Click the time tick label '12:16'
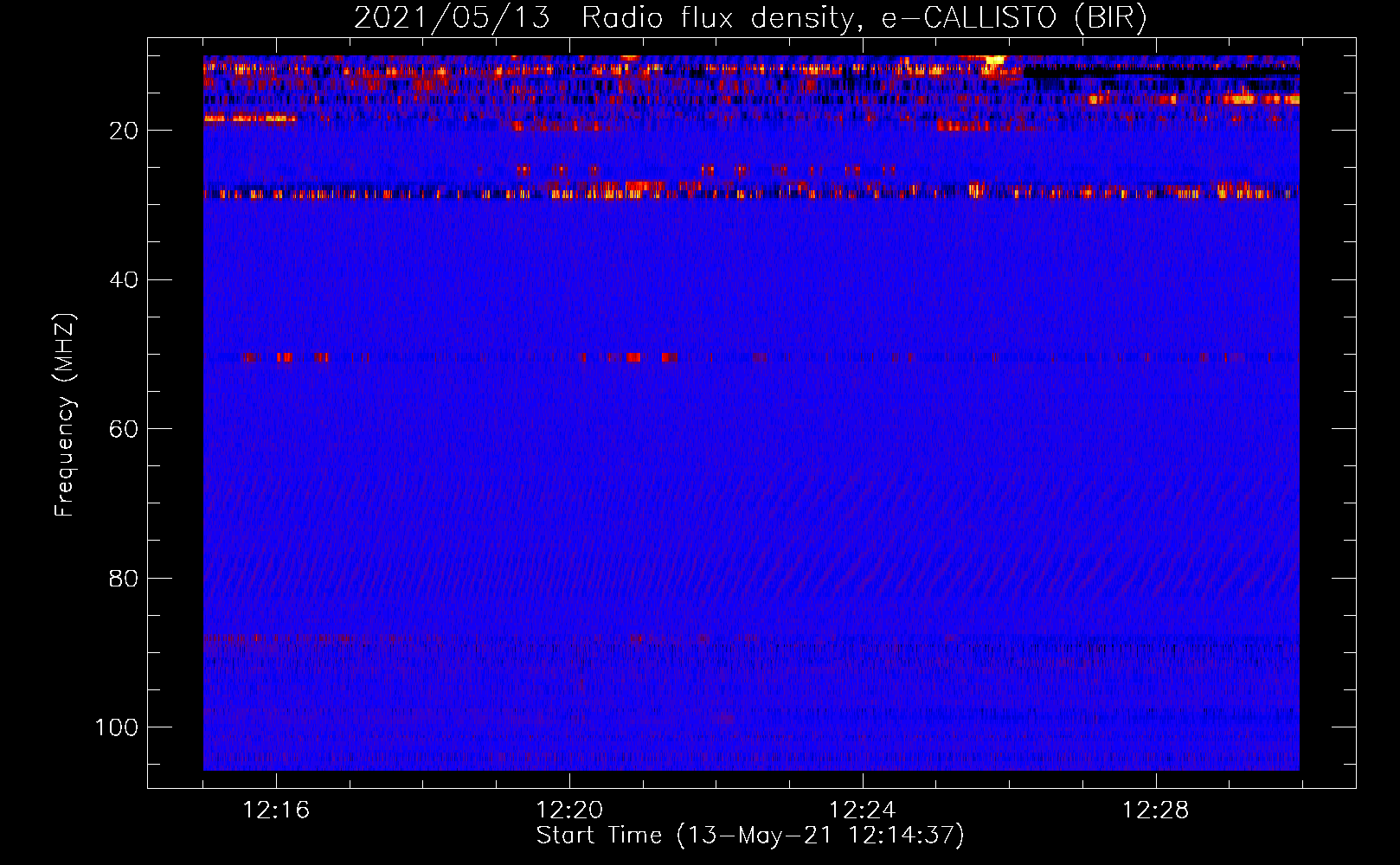The image size is (1400, 865). [276, 811]
